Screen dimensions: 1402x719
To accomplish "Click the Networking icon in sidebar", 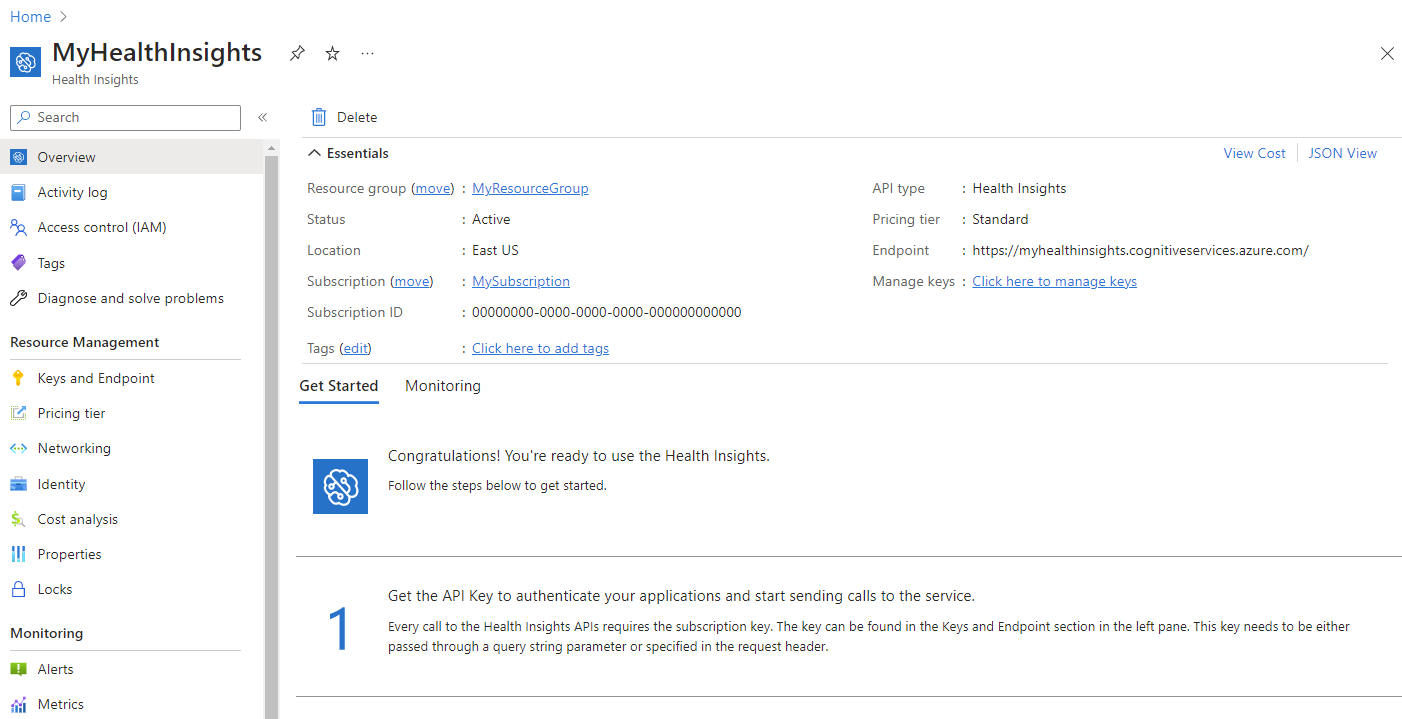I will pyautogui.click(x=18, y=448).
